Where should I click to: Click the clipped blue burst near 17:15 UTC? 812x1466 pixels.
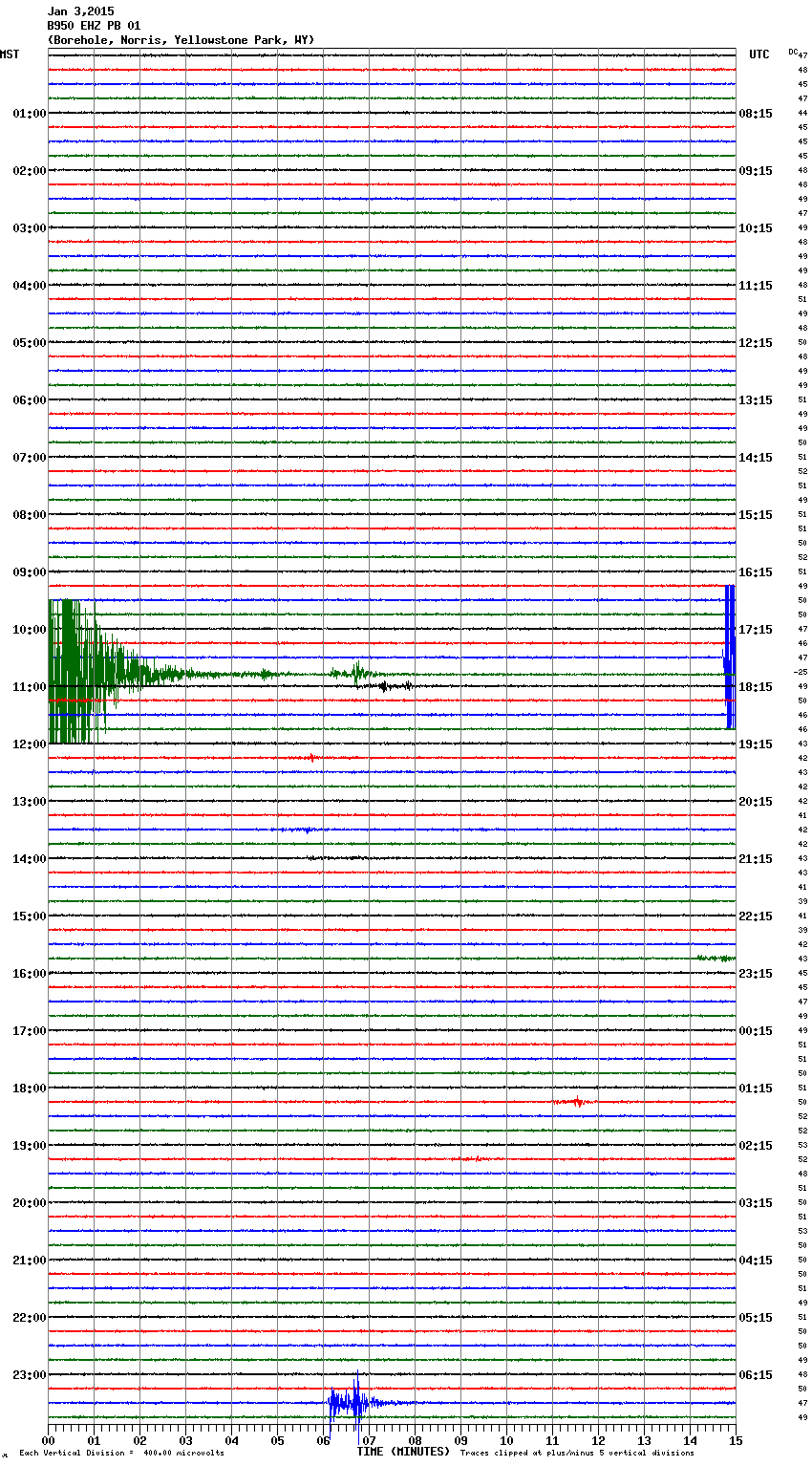click(730, 658)
